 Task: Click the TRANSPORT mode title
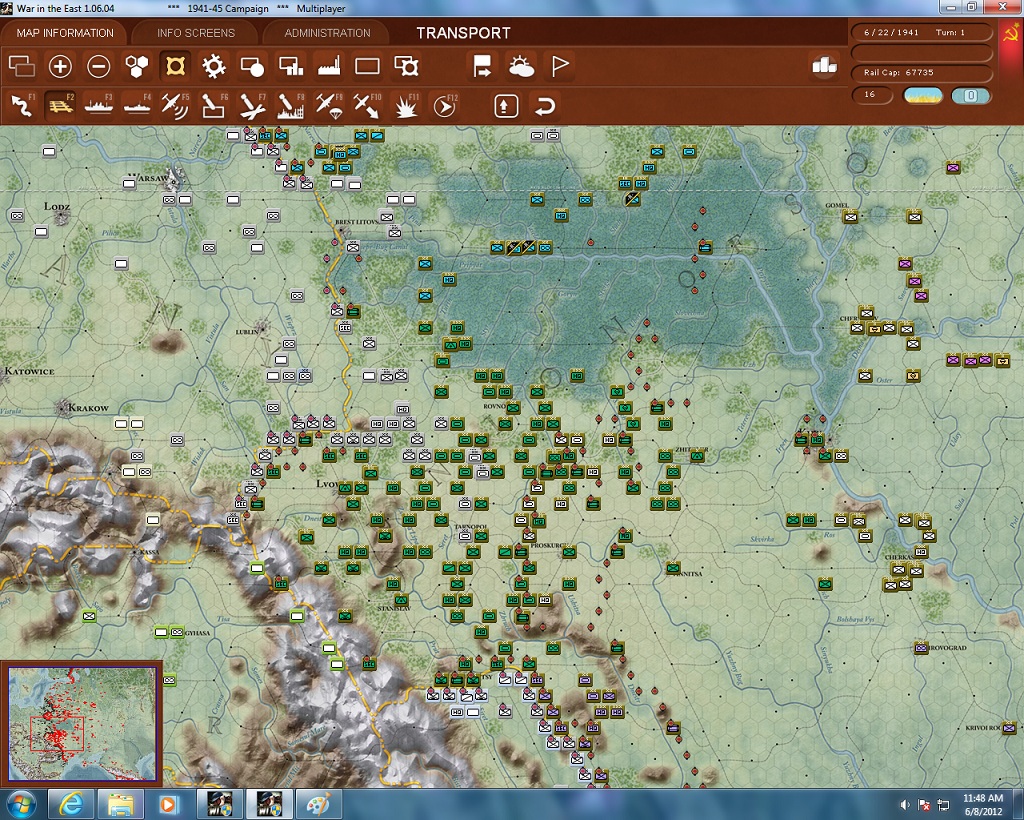pos(464,33)
